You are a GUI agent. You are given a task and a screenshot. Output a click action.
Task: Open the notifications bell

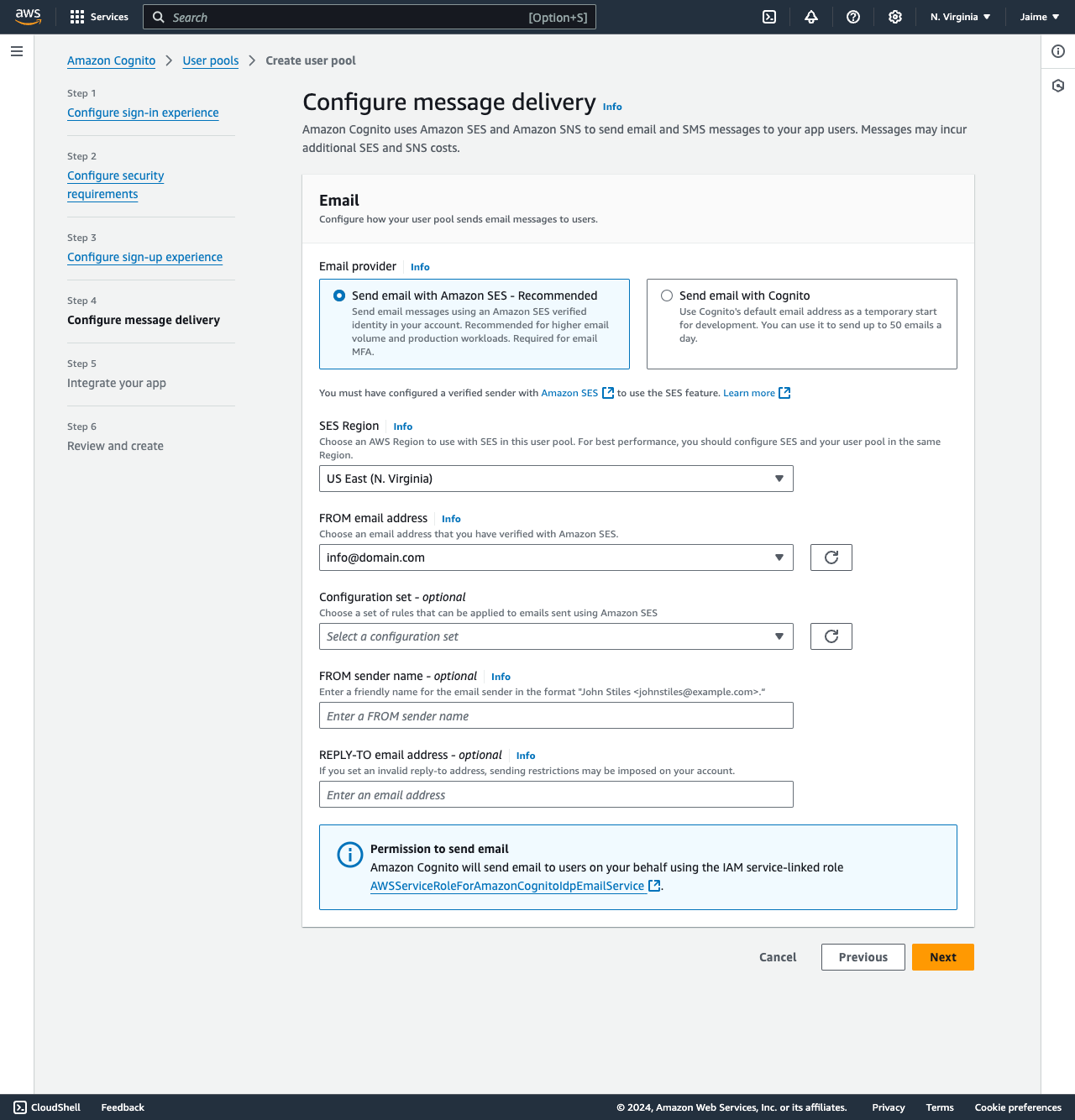811,17
